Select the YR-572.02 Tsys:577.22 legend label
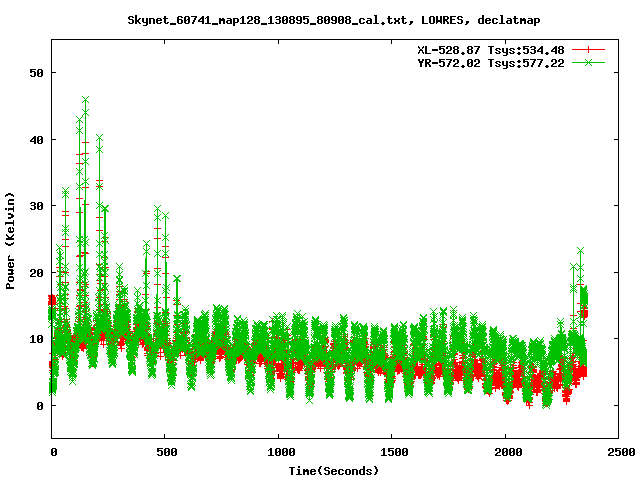 pyautogui.click(x=491, y=63)
